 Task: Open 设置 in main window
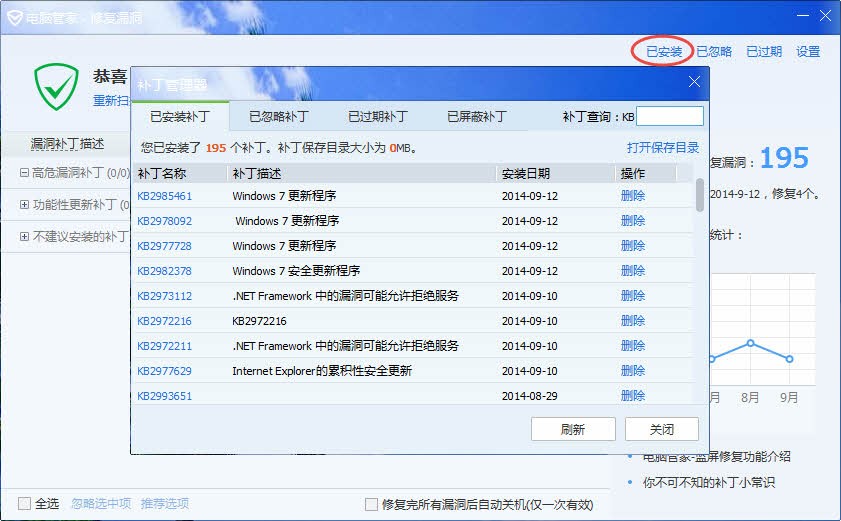(x=808, y=52)
